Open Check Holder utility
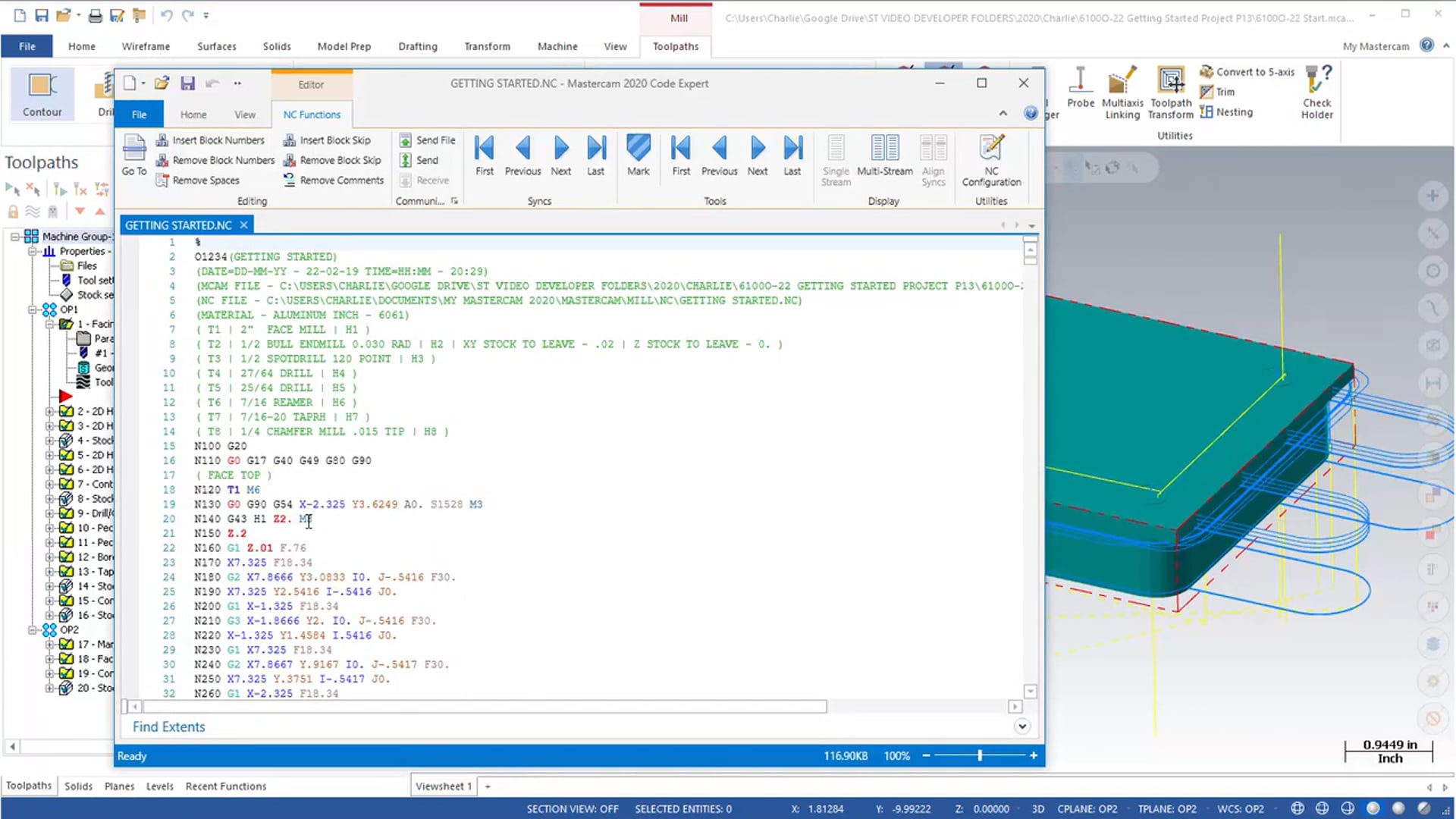Image resolution: width=1456 pixels, height=819 pixels. click(x=1317, y=93)
